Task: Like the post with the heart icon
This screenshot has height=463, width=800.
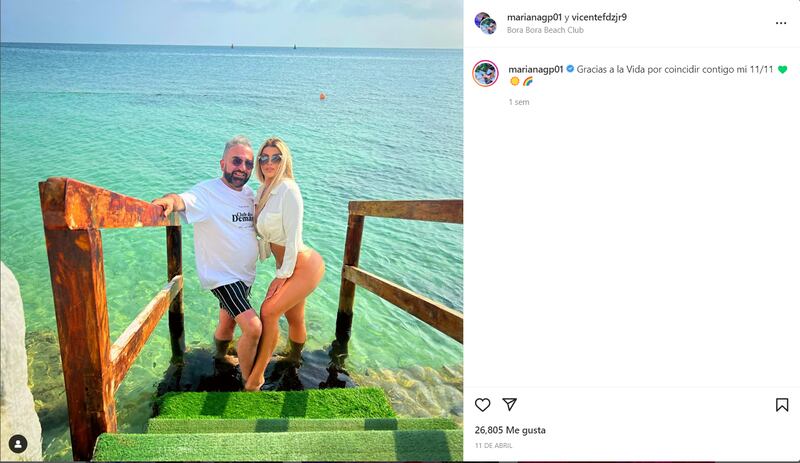Action: (x=482, y=405)
